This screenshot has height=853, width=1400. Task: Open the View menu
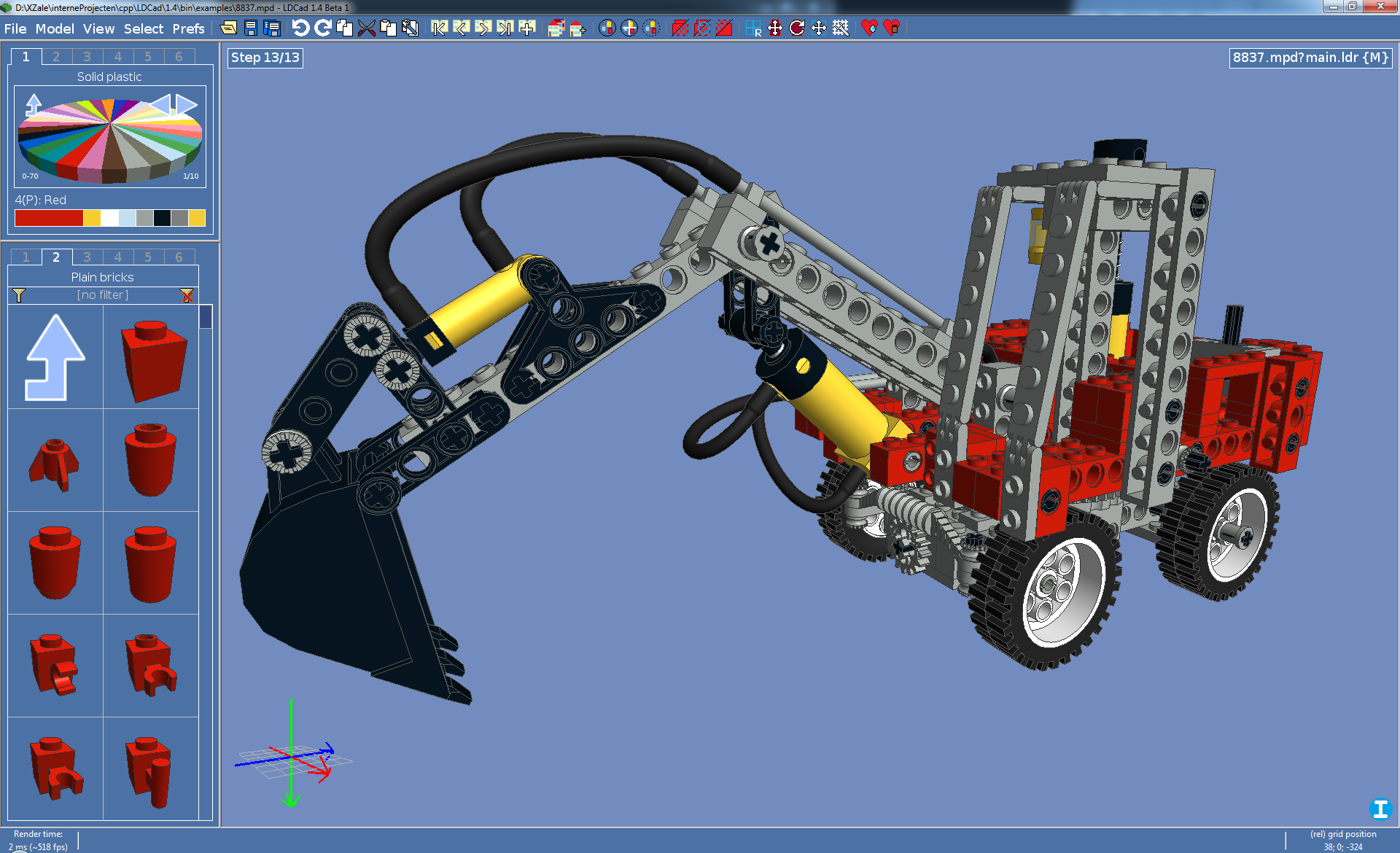[98, 28]
